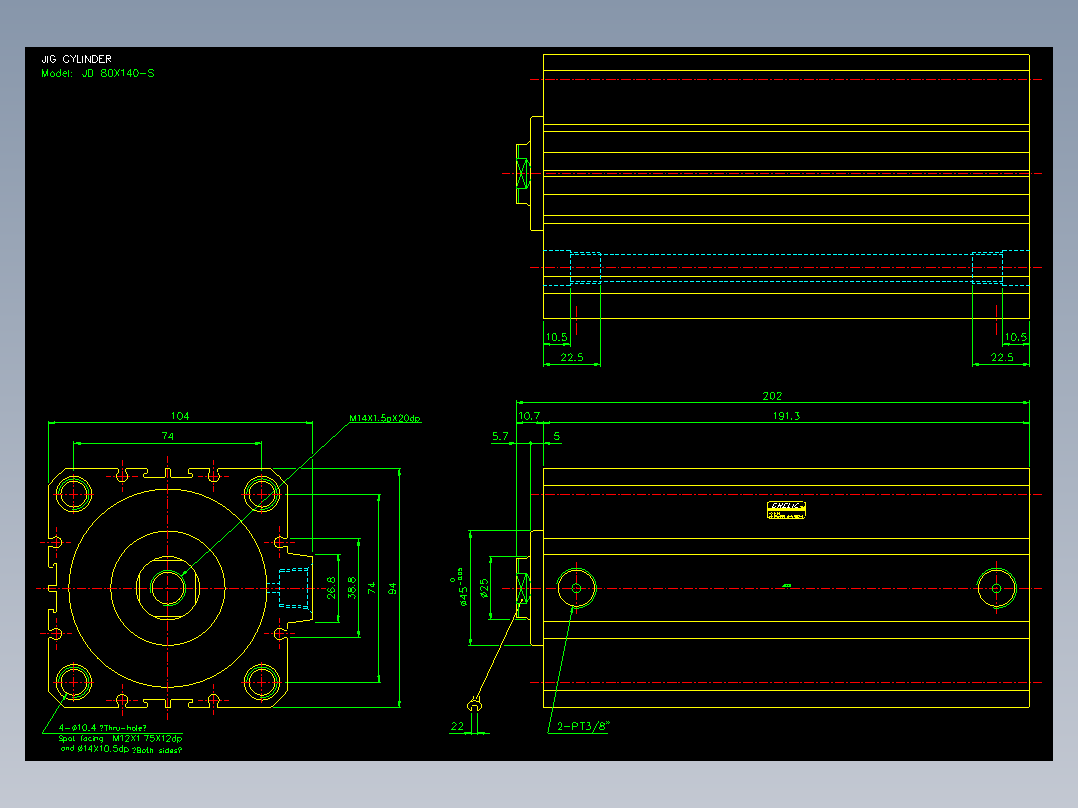Click the yellow nameplate on the cylinder body
The image size is (1078, 808).
pyautogui.click(x=786, y=510)
